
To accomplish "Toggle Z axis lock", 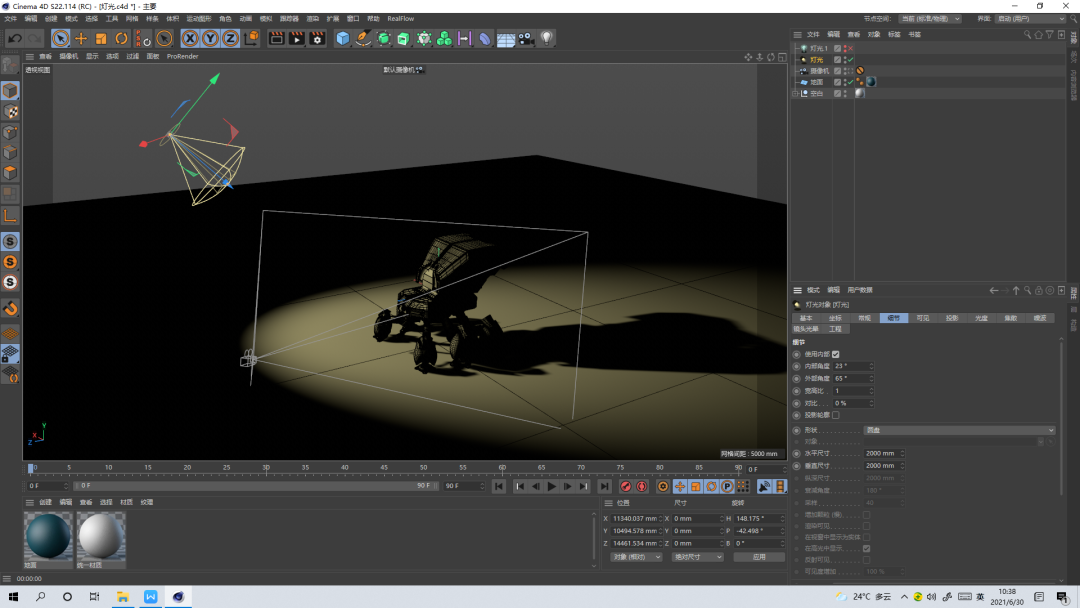I will (231, 39).
